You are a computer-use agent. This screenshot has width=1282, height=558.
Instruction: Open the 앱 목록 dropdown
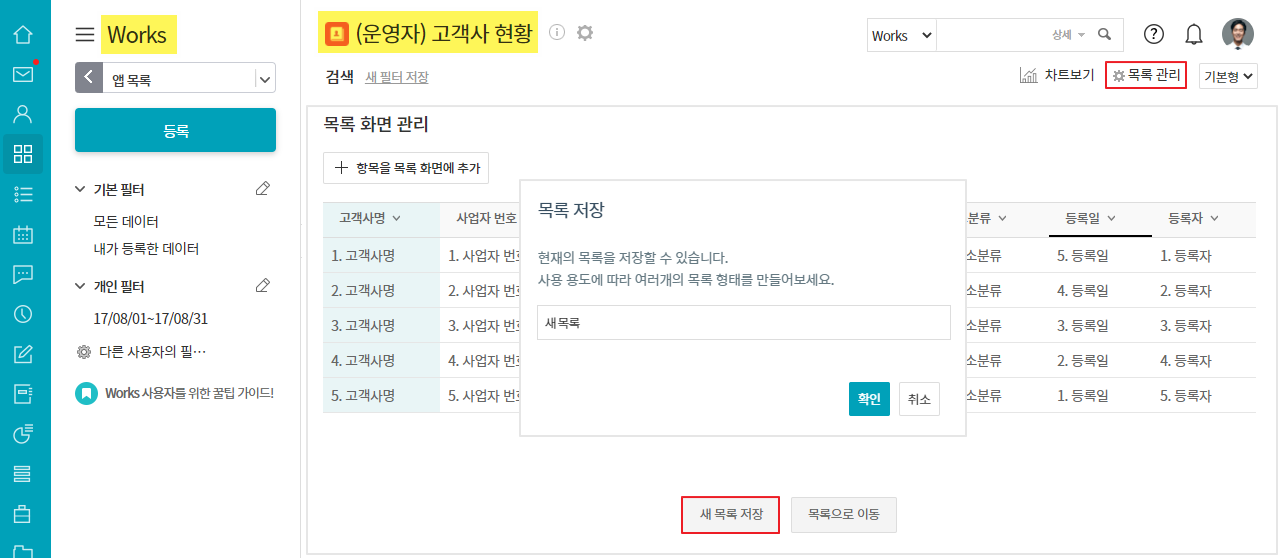[x=264, y=78]
